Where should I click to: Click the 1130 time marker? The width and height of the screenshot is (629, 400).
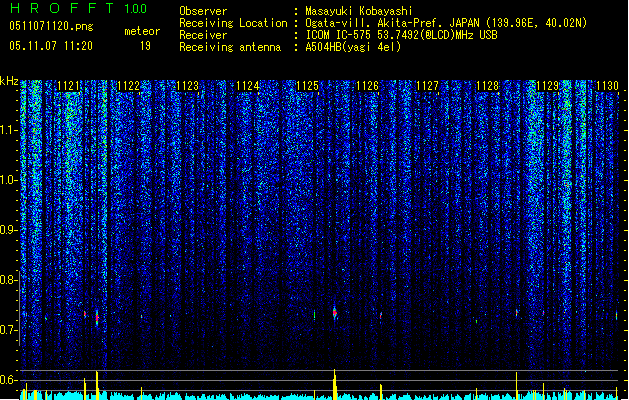click(607, 86)
